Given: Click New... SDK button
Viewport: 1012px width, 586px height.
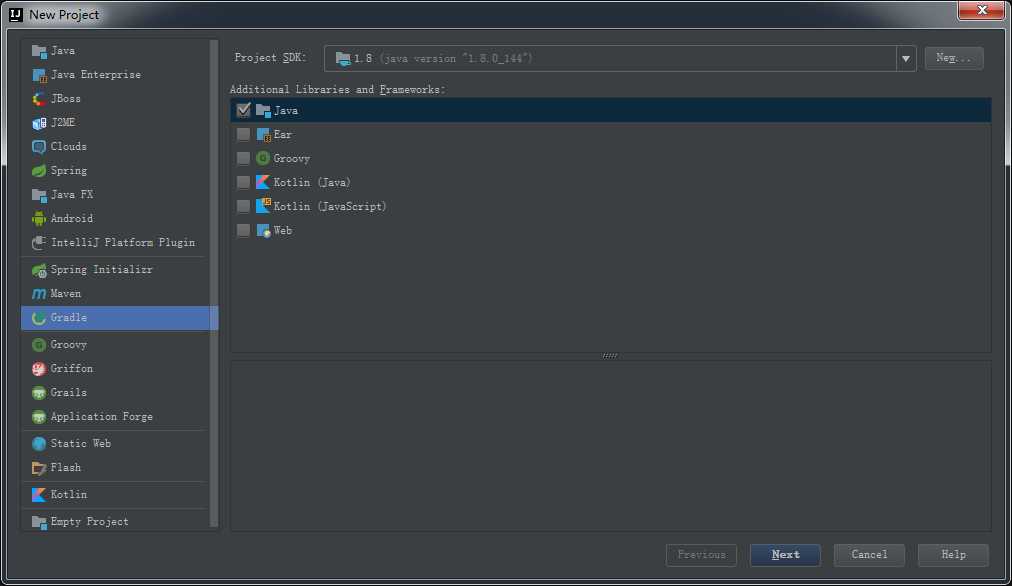Looking at the screenshot, I should (953, 58).
